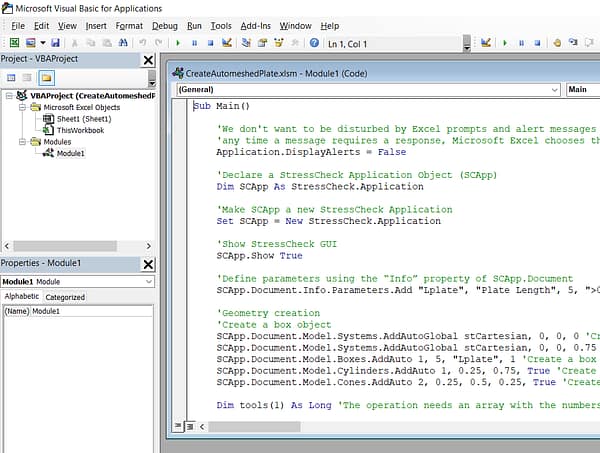Image resolution: width=600 pixels, height=453 pixels.
Task: Switch to the Categorized tab
Action: [66, 297]
